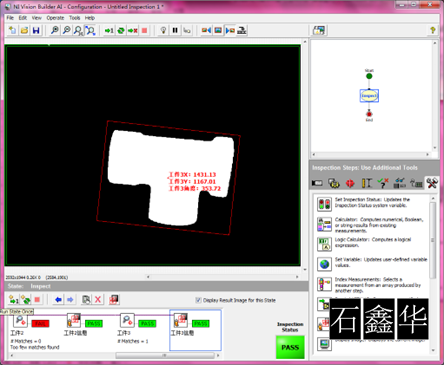Open the Help menu
This screenshot has width=444, height=365.
pos(90,18)
